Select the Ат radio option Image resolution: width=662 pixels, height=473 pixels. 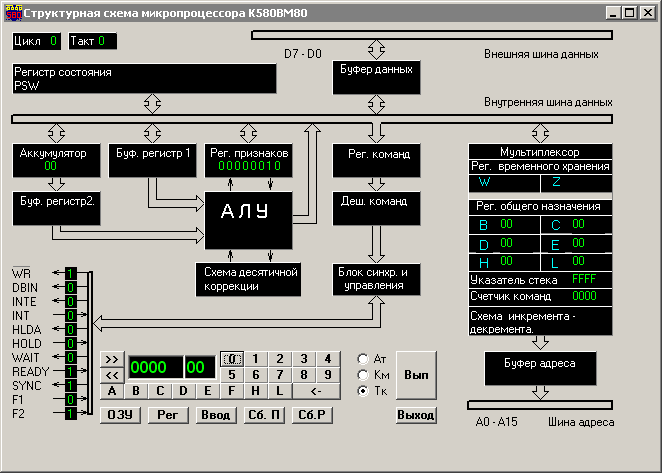tap(364, 358)
